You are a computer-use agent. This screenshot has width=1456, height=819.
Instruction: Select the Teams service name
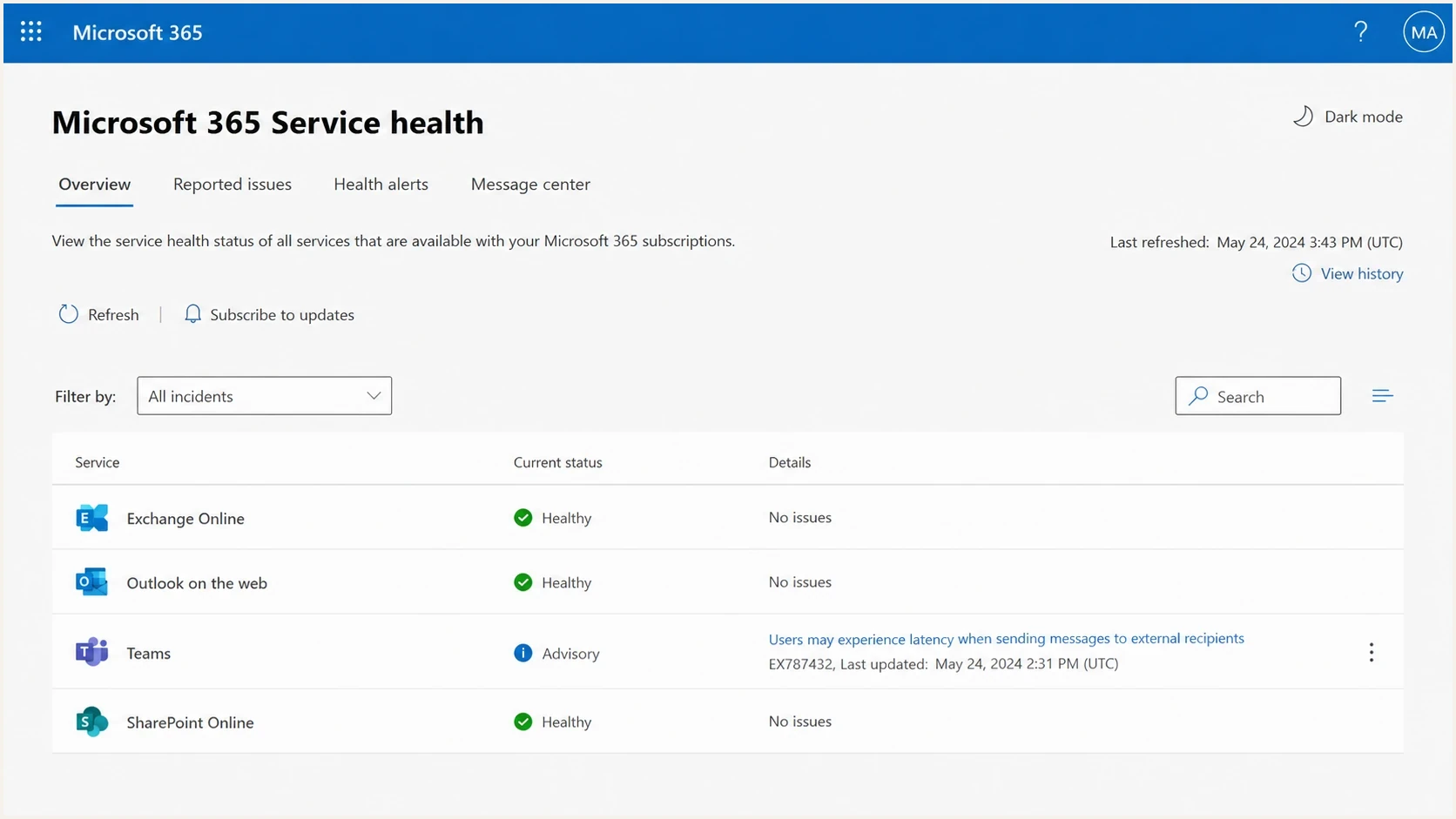coord(149,654)
